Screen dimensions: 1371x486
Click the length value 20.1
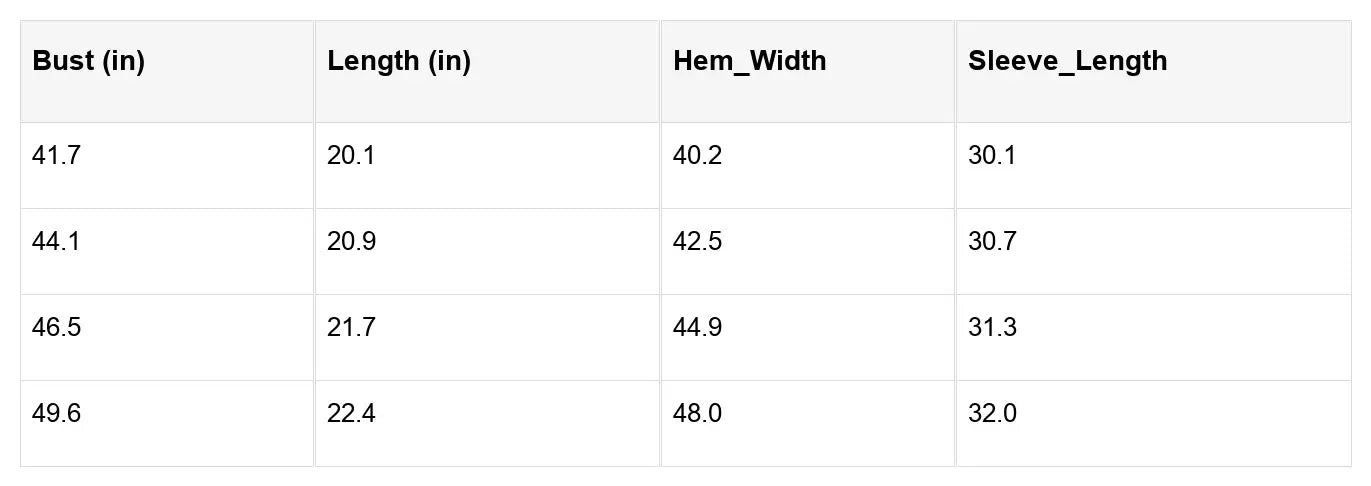(351, 156)
